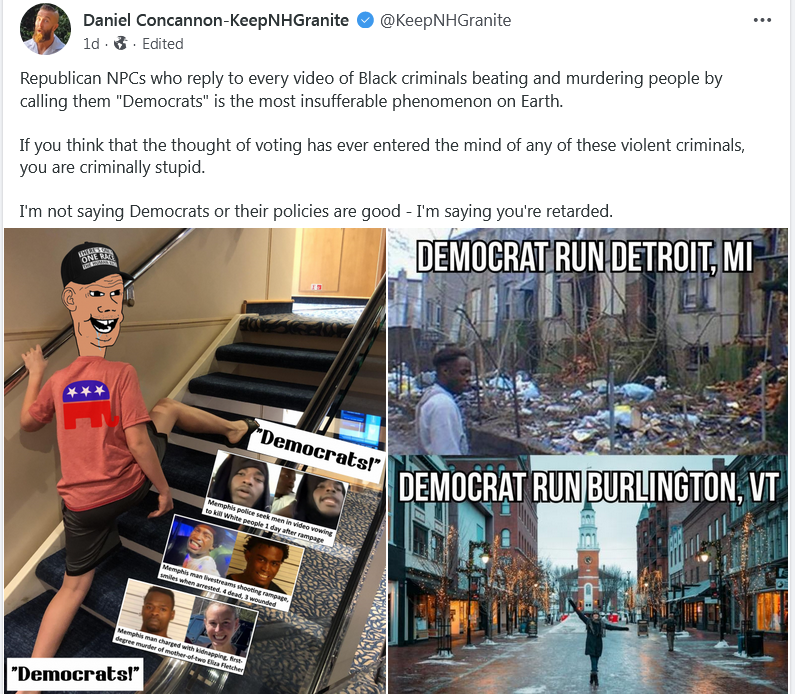
Task: Open the Detroit, MI photo
Action: point(588,341)
